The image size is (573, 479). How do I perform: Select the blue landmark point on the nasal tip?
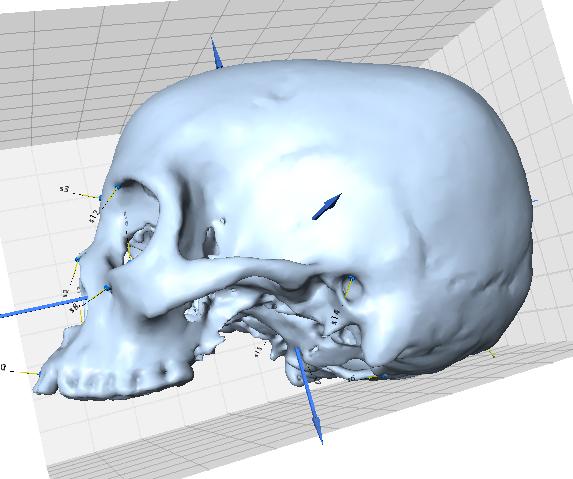(x=77, y=259)
